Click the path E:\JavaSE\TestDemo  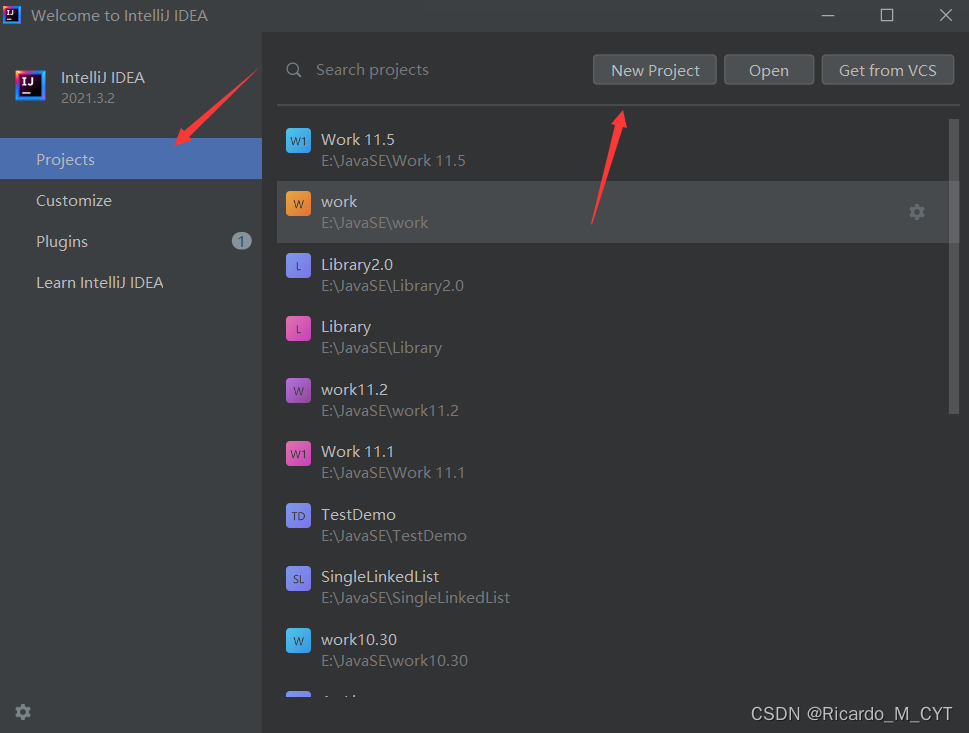pyautogui.click(x=394, y=535)
